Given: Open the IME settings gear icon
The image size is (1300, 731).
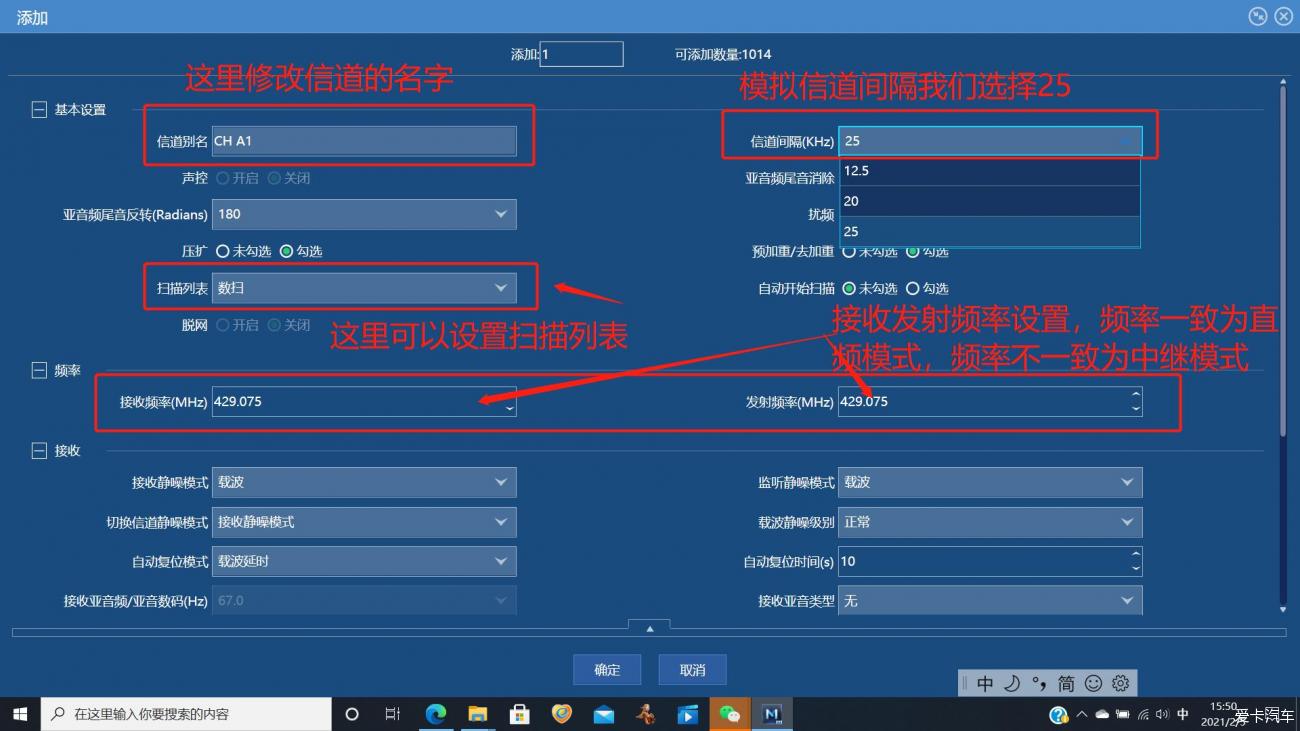Looking at the screenshot, I should [x=1120, y=683].
